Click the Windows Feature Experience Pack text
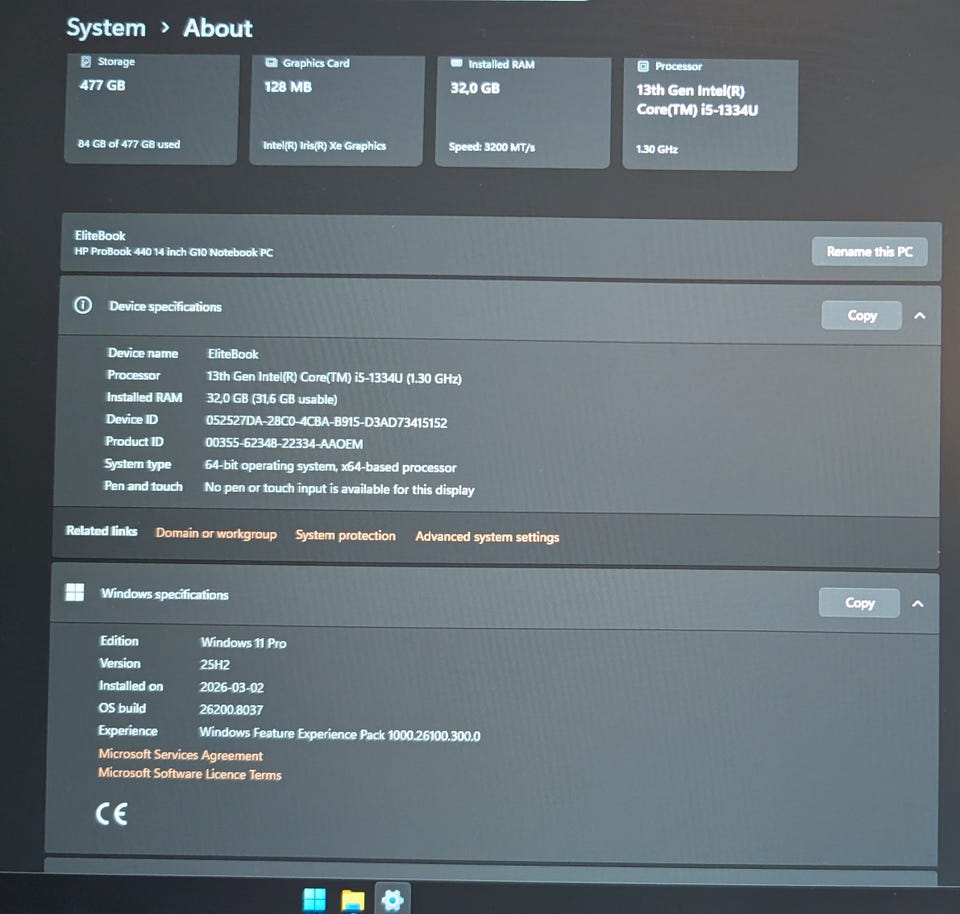 (340, 734)
